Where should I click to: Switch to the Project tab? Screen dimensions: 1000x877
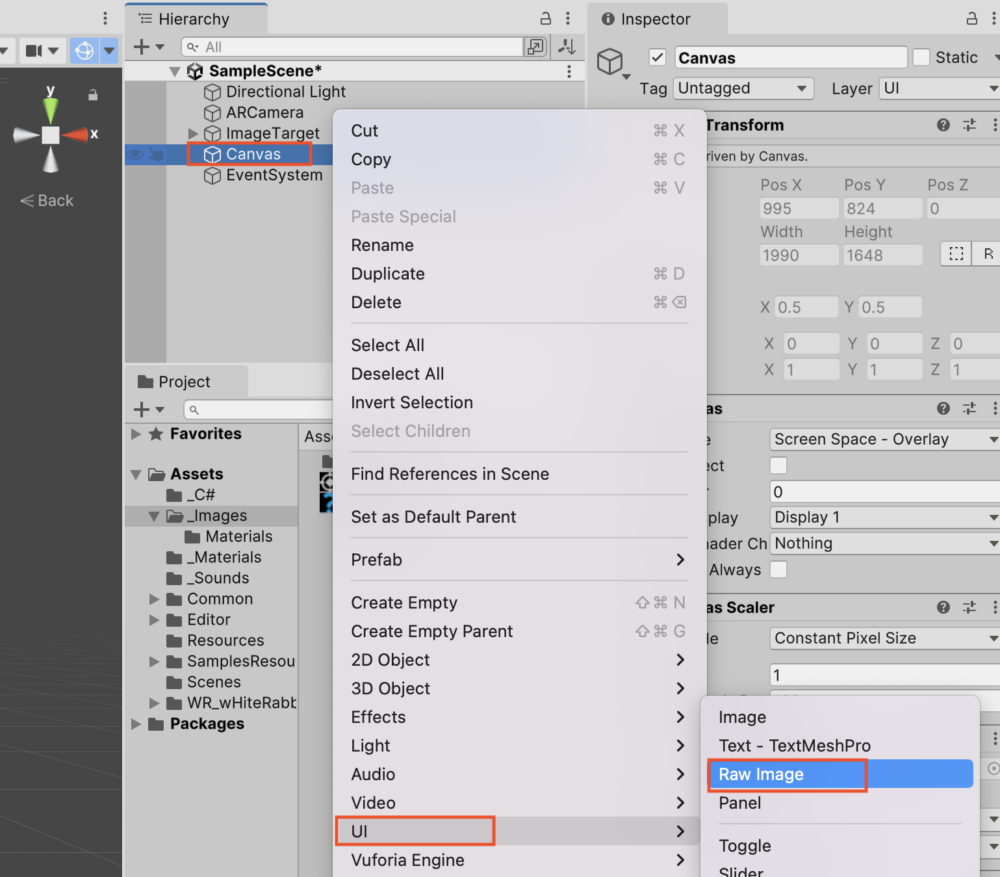coord(185,381)
